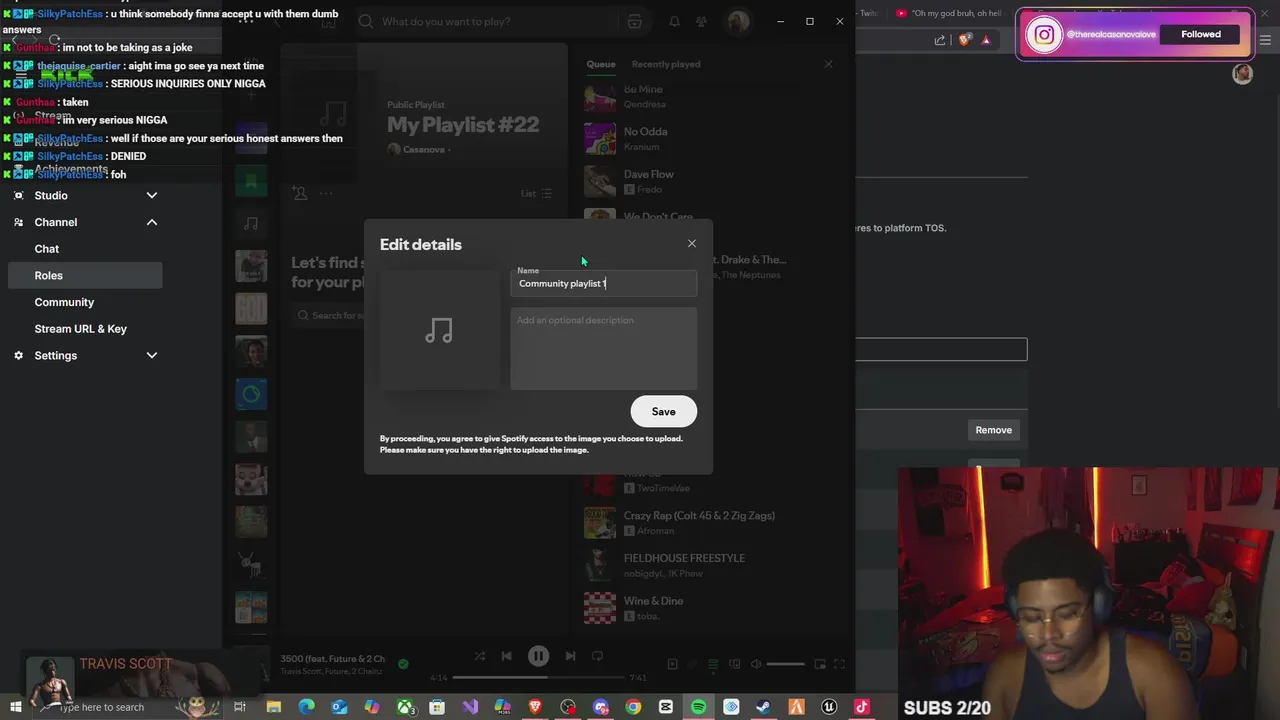The image size is (1280, 720).
Task: Click the Instagram logo icon on banner
Action: 1044,35
